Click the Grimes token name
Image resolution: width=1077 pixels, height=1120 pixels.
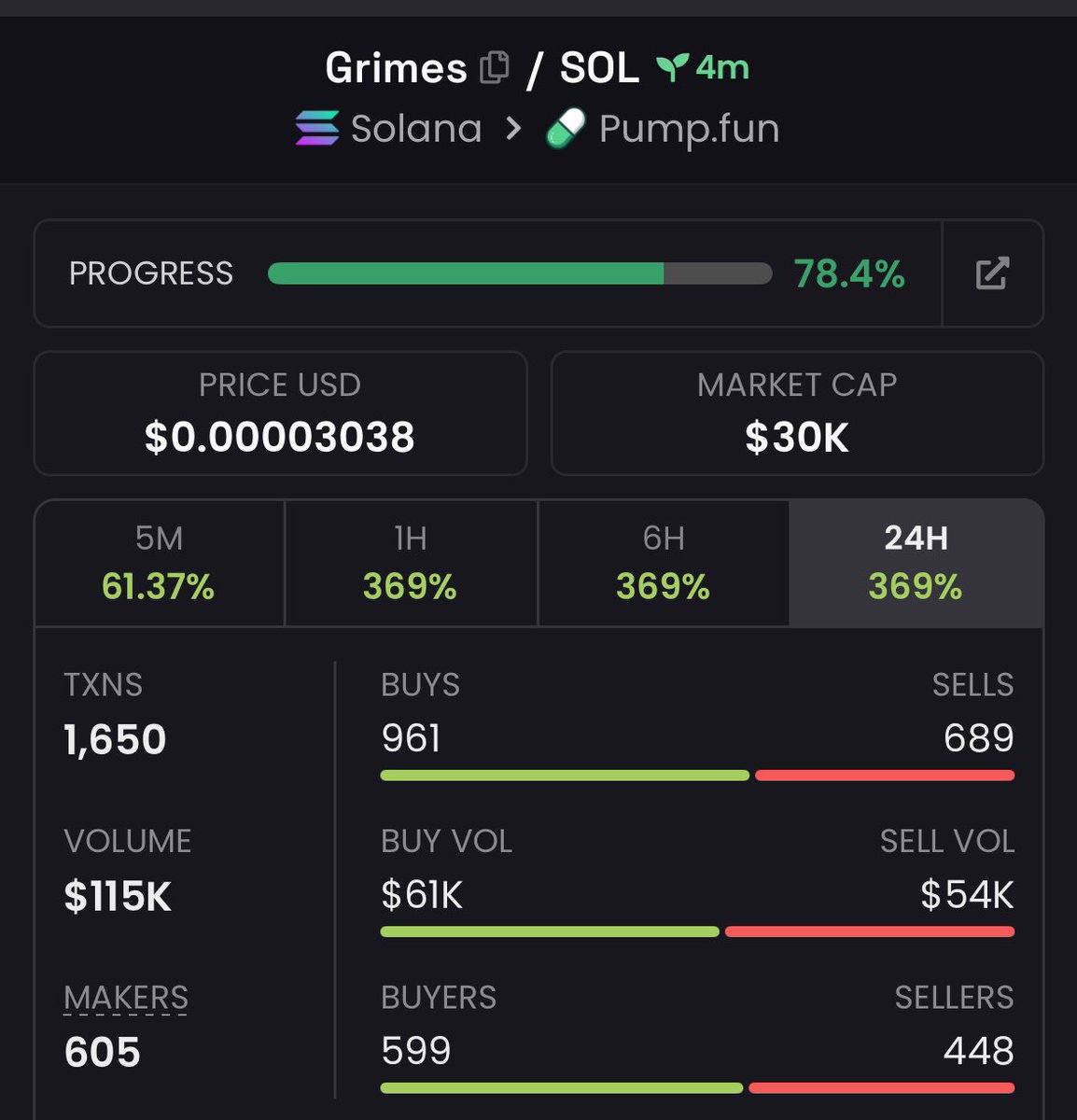point(396,68)
